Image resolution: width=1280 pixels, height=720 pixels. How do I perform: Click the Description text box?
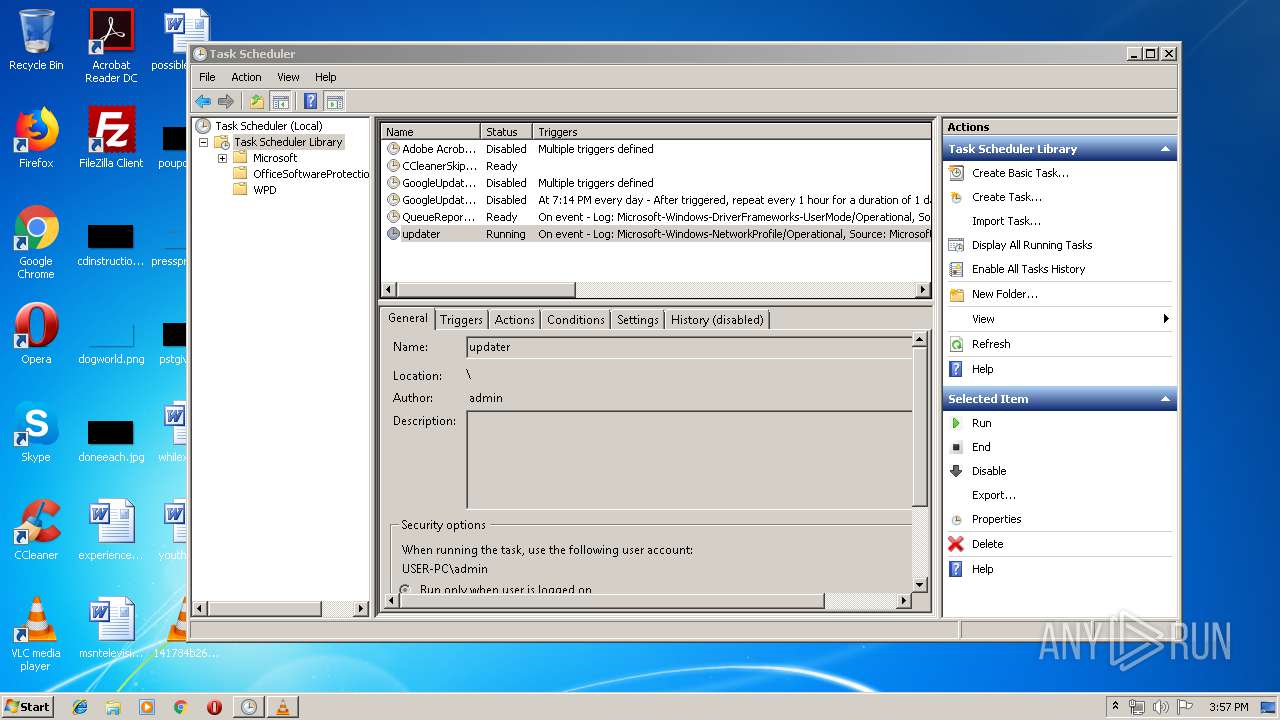(x=689, y=460)
